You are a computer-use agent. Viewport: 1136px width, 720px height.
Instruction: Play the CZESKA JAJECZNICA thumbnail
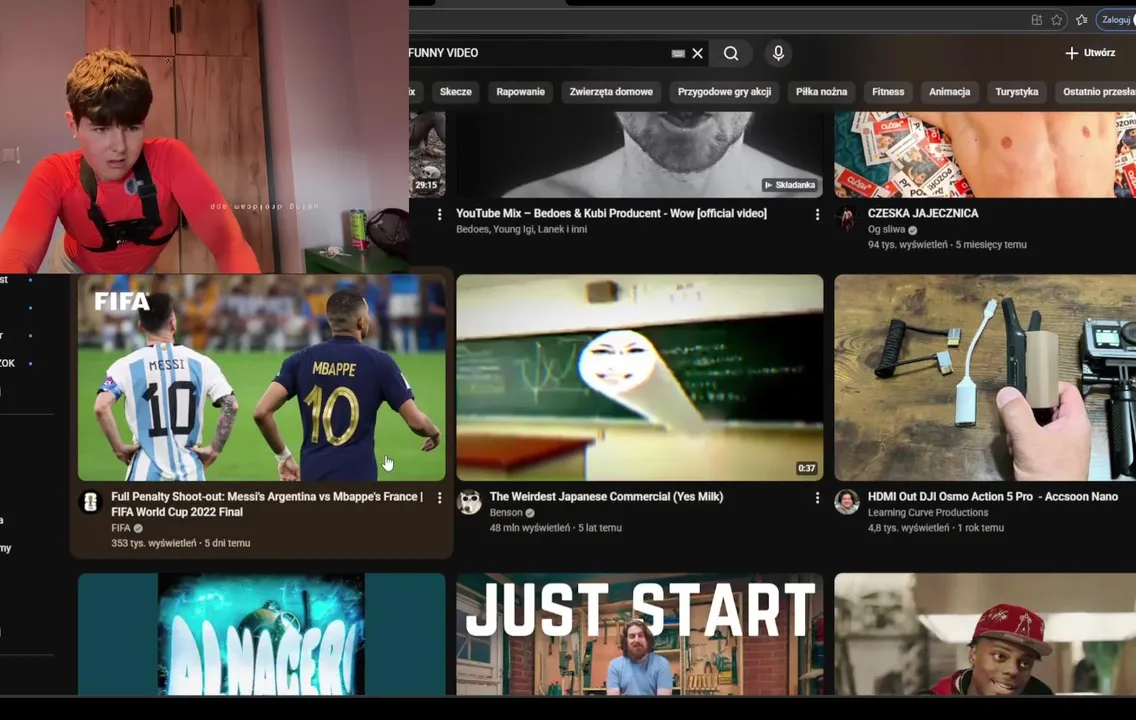(985, 154)
